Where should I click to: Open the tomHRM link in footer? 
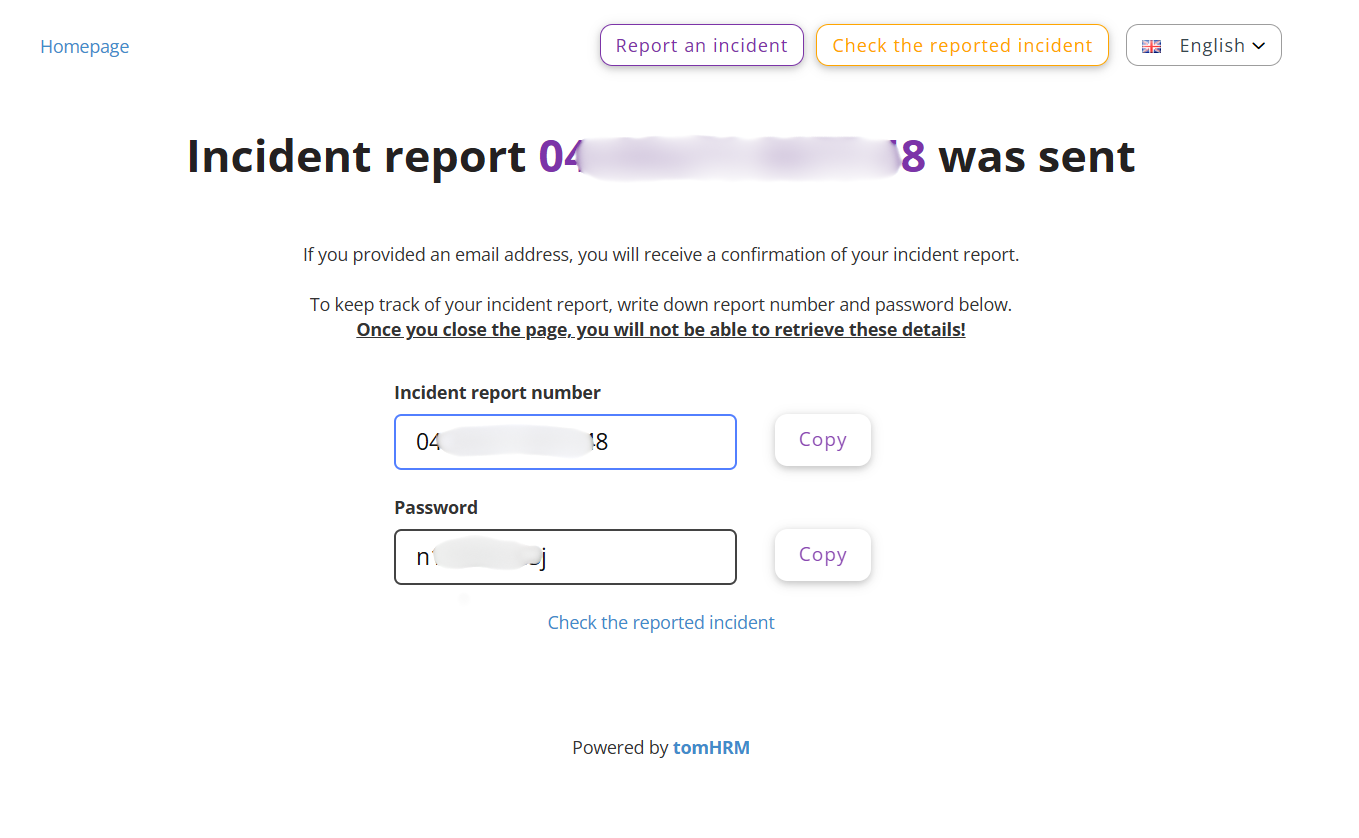(x=711, y=747)
